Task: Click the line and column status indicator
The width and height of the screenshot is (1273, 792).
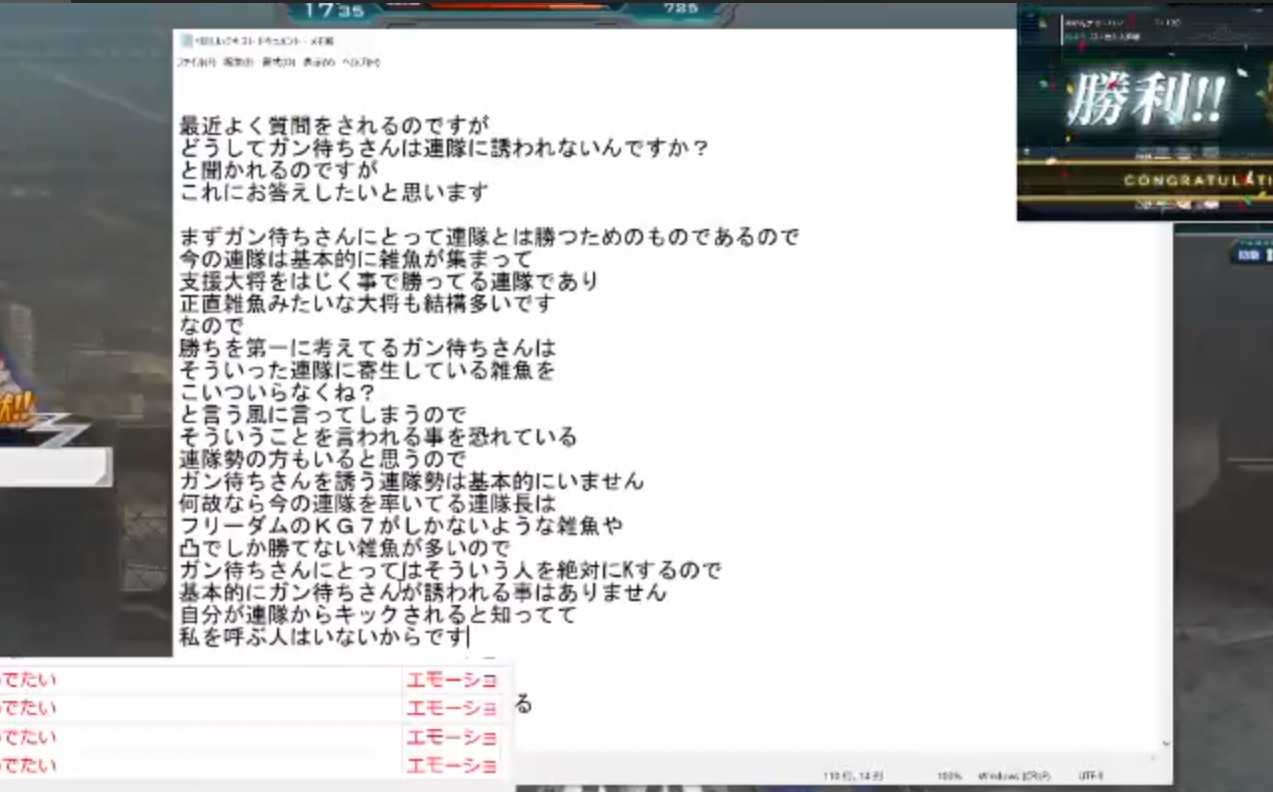Action: pyautogui.click(x=852, y=776)
